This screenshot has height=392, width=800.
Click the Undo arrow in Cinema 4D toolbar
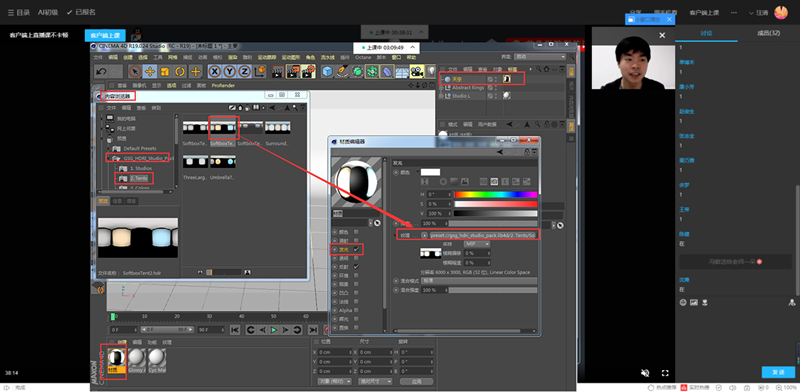101,71
